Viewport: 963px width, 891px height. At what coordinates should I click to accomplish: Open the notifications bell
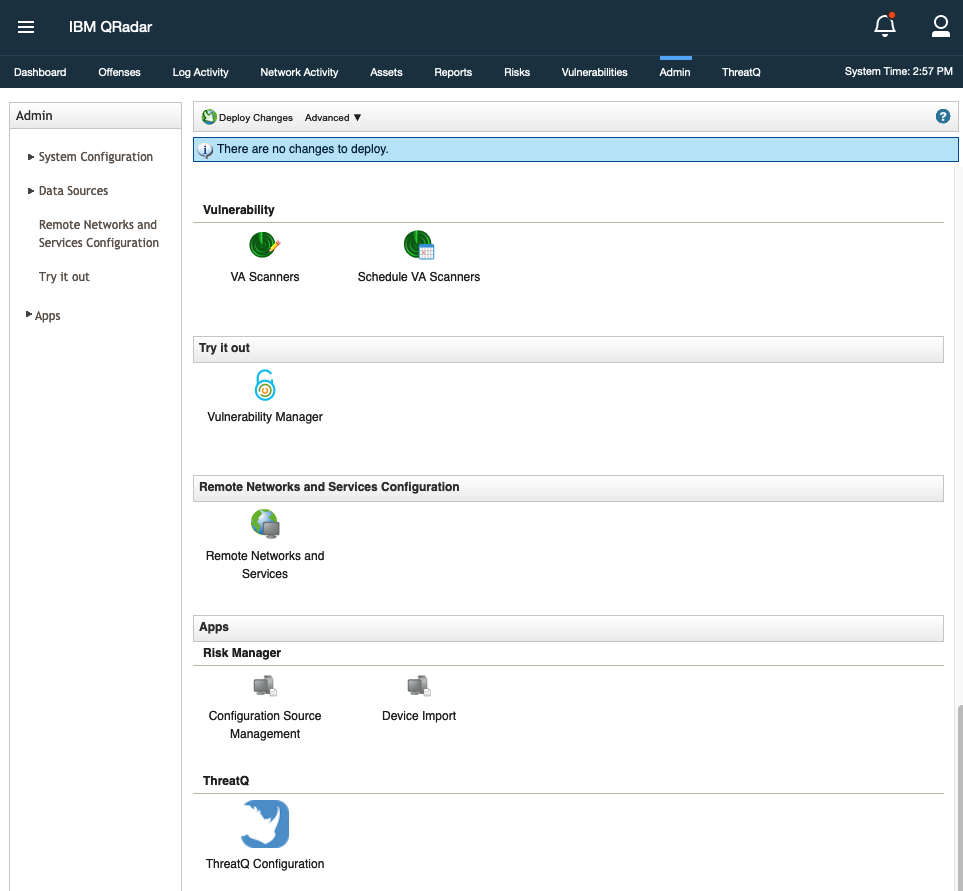(884, 26)
